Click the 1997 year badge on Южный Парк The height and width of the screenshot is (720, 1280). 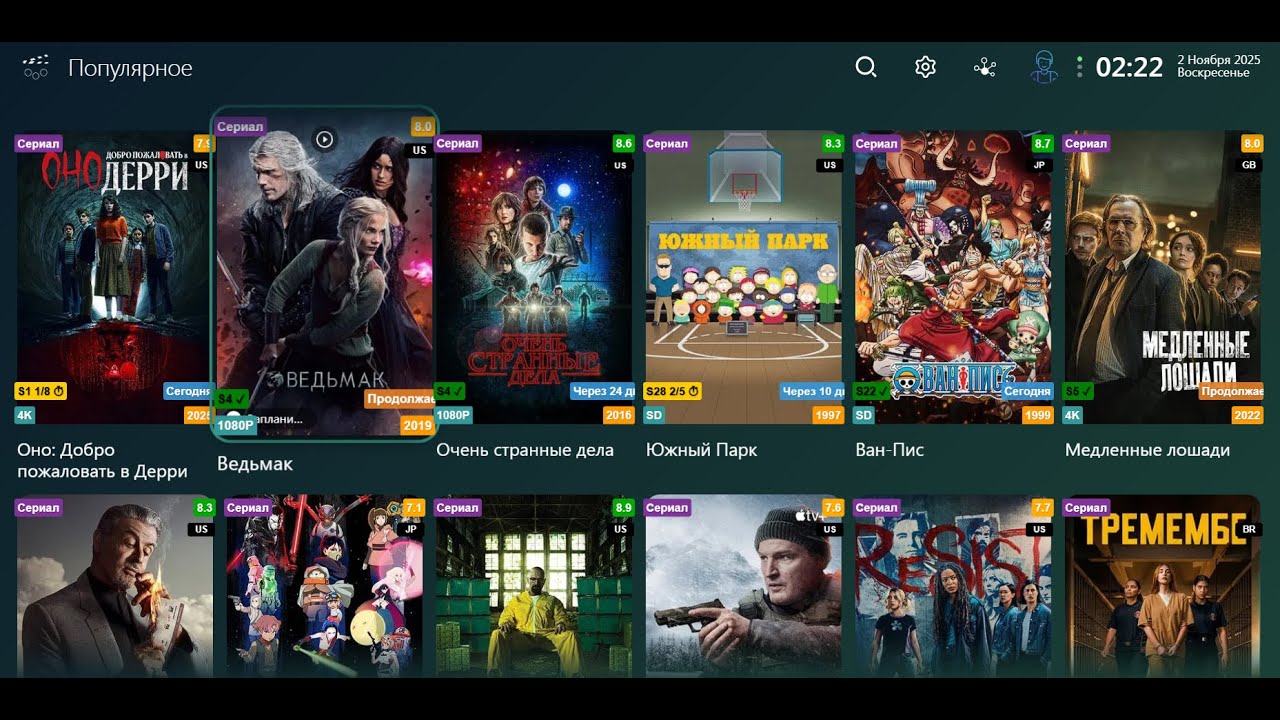tap(828, 415)
